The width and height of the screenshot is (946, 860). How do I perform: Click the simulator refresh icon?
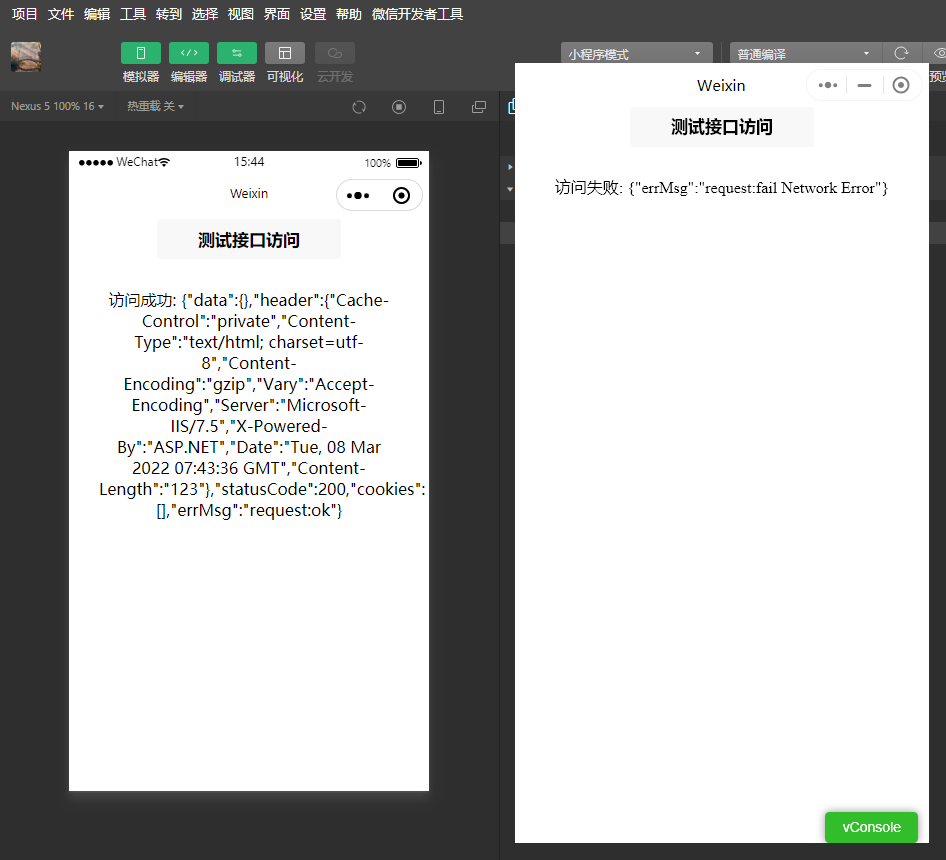(359, 107)
